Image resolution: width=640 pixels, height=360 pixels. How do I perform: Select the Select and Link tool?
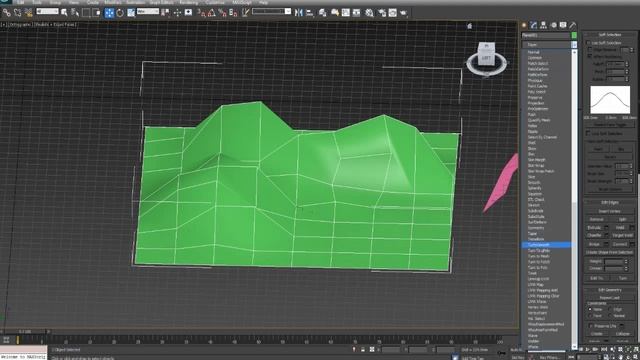coord(7,13)
